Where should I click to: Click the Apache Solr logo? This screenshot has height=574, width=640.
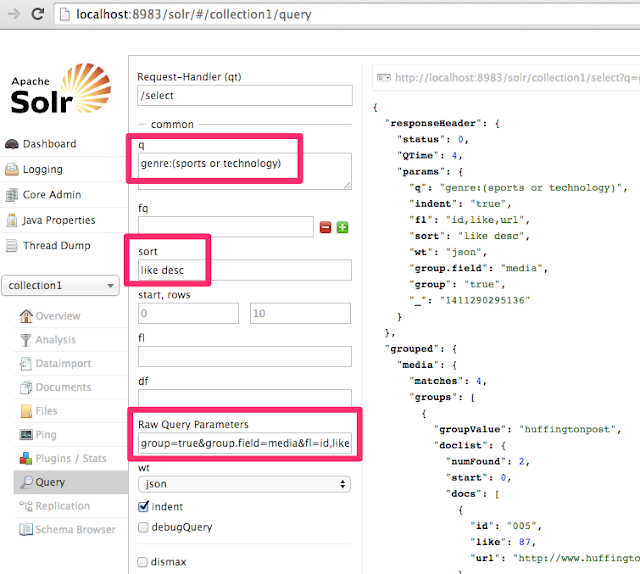point(61,89)
